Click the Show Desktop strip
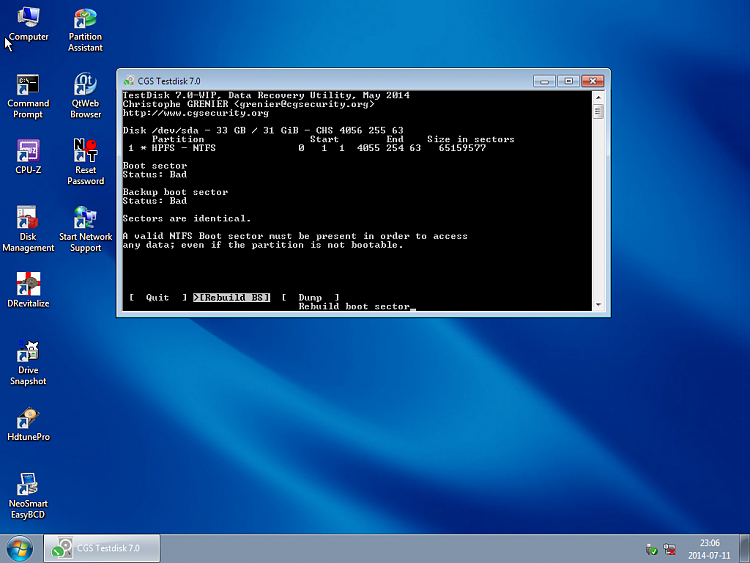The image size is (750, 563). coord(744,548)
